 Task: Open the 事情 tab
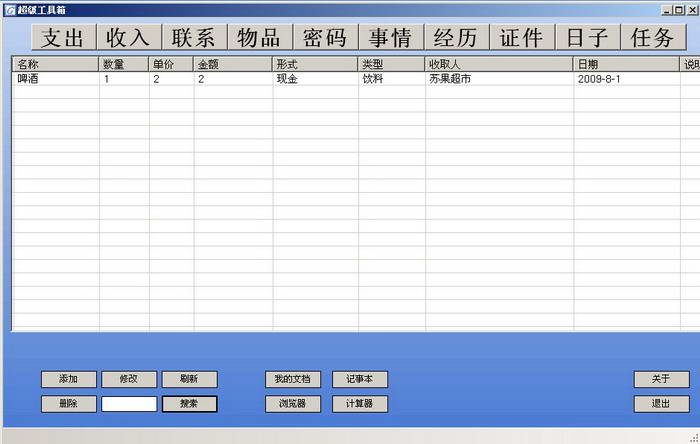click(391, 37)
